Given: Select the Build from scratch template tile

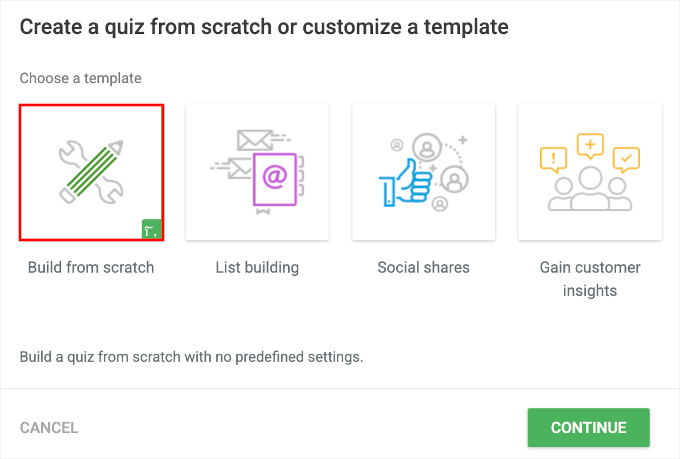Looking at the screenshot, I should pos(91,172).
